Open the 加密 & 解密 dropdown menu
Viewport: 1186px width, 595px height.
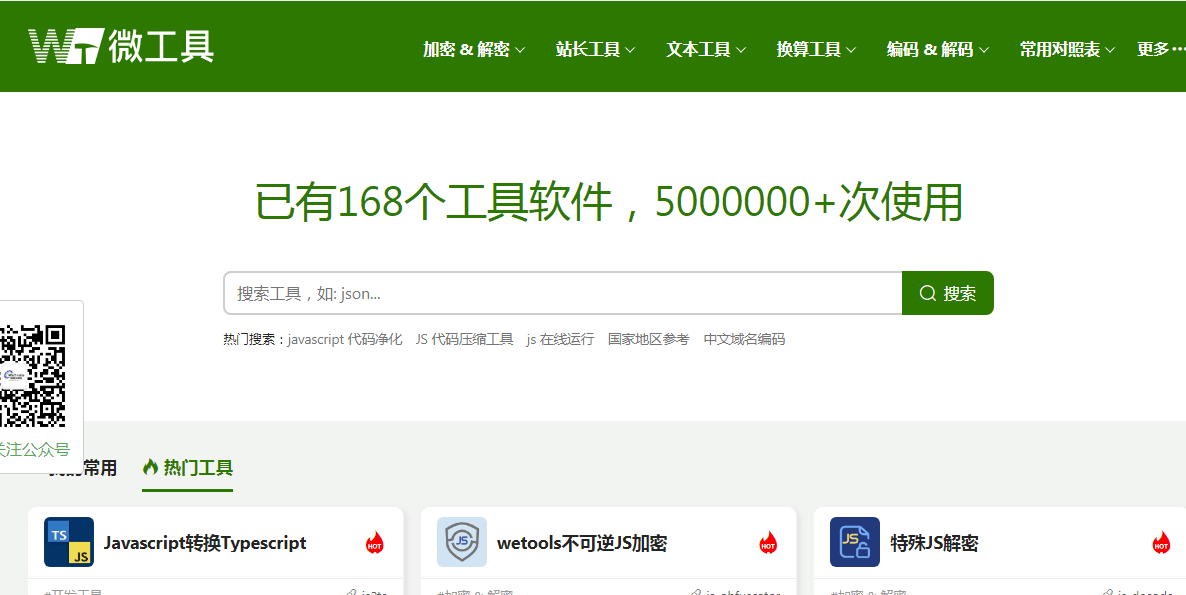coord(471,48)
